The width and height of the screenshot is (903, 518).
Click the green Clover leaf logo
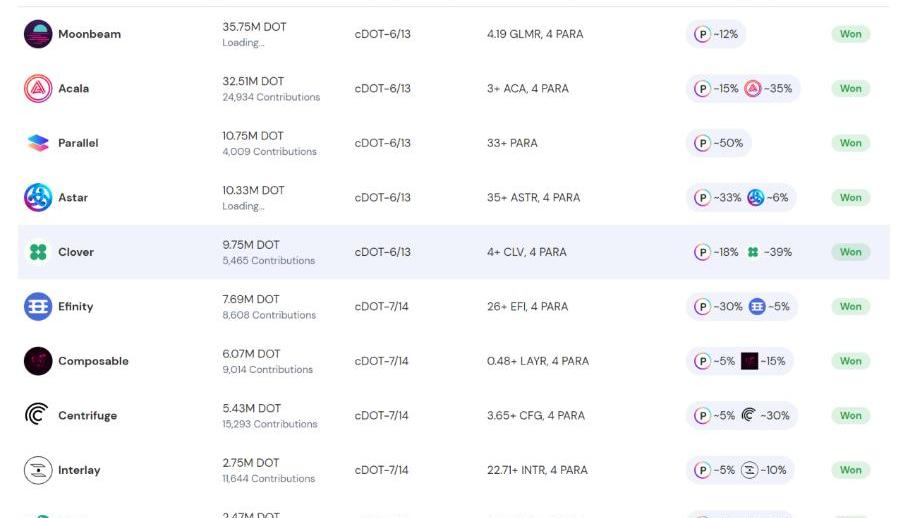[38, 252]
